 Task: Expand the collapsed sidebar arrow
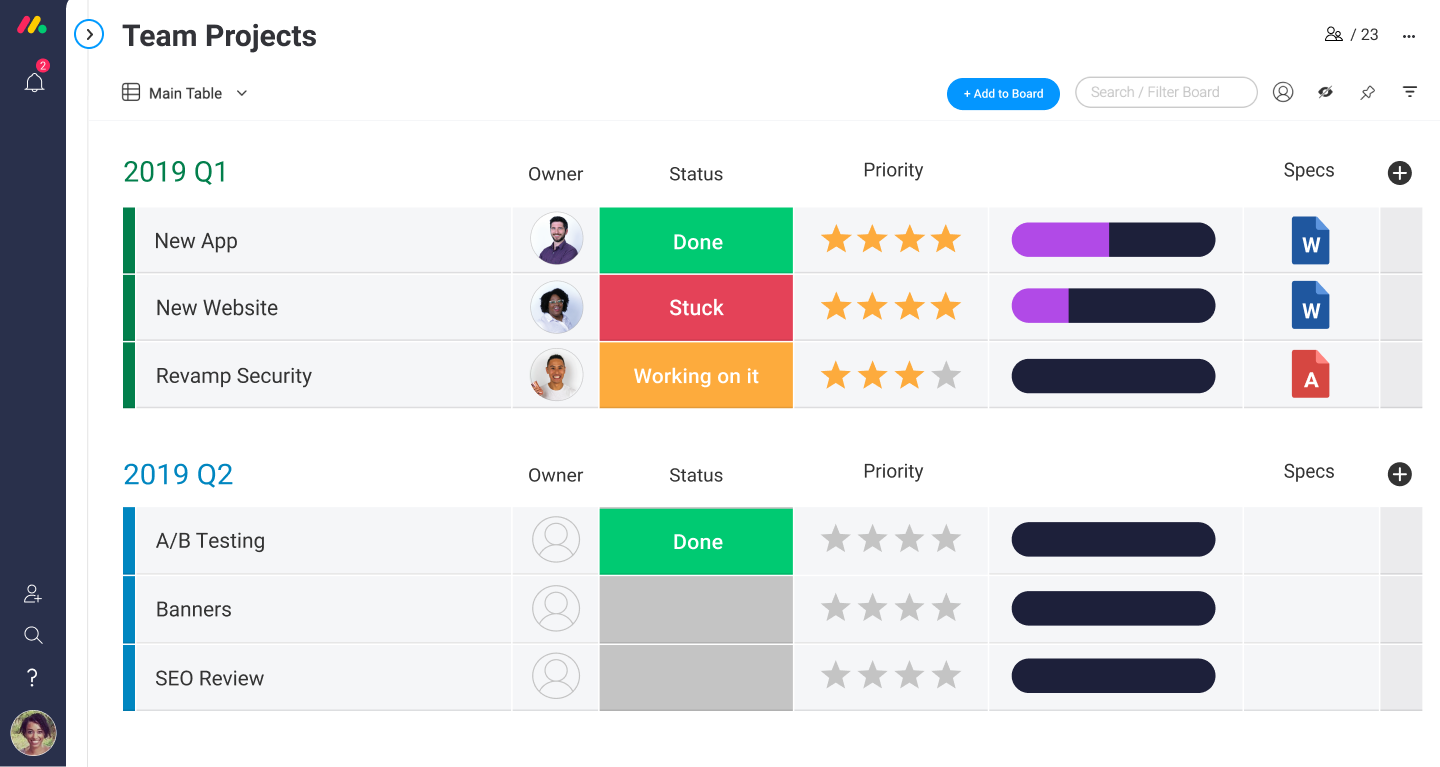point(89,35)
